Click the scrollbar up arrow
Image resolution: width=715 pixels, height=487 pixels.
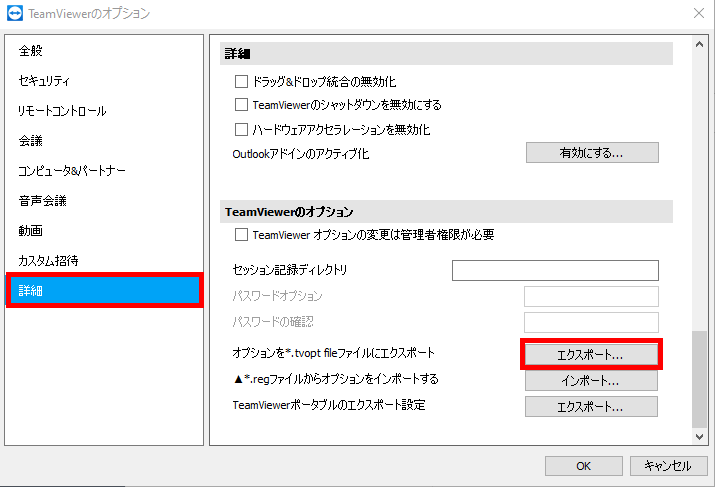click(699, 44)
